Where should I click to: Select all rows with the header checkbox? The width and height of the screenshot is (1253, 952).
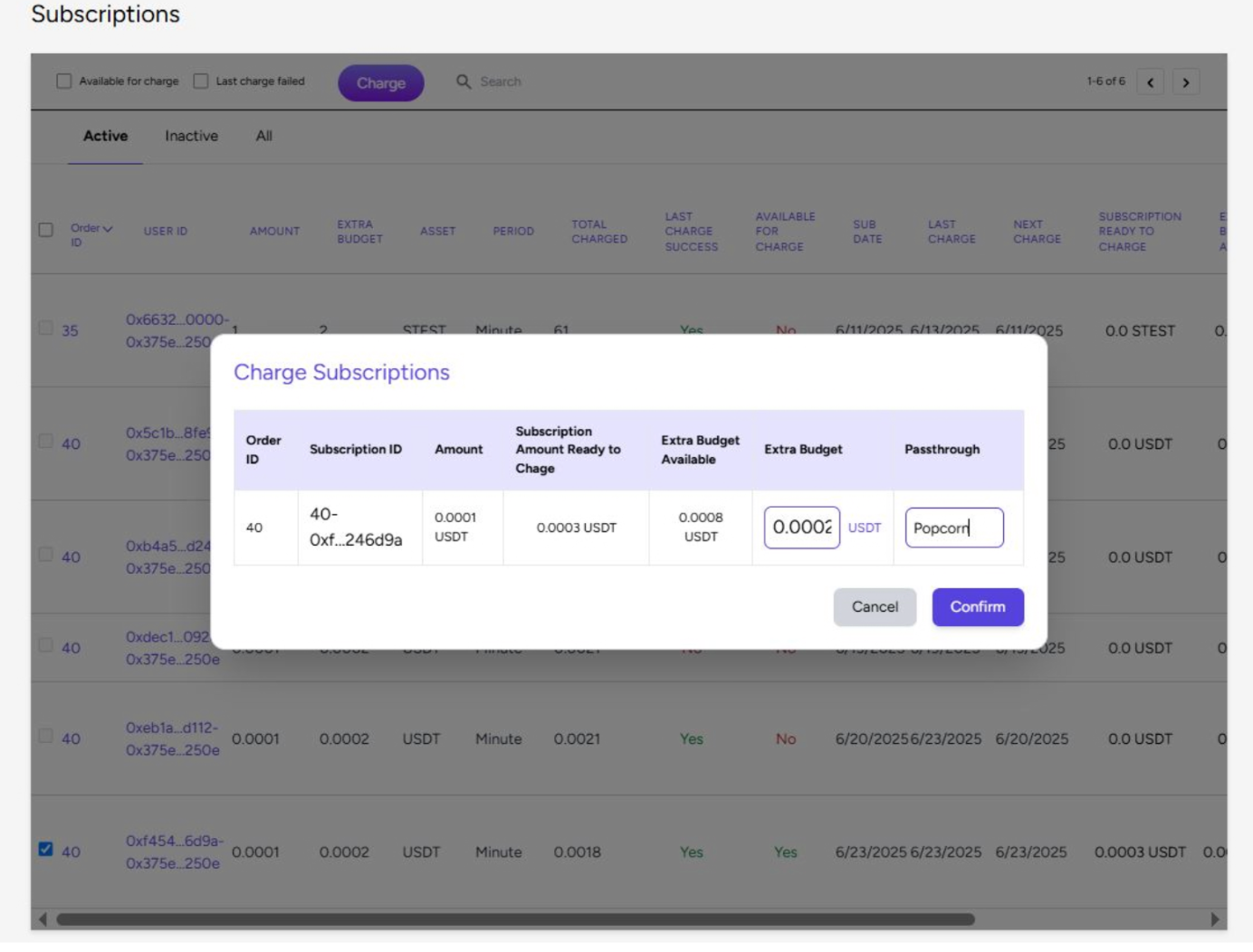[x=46, y=228]
